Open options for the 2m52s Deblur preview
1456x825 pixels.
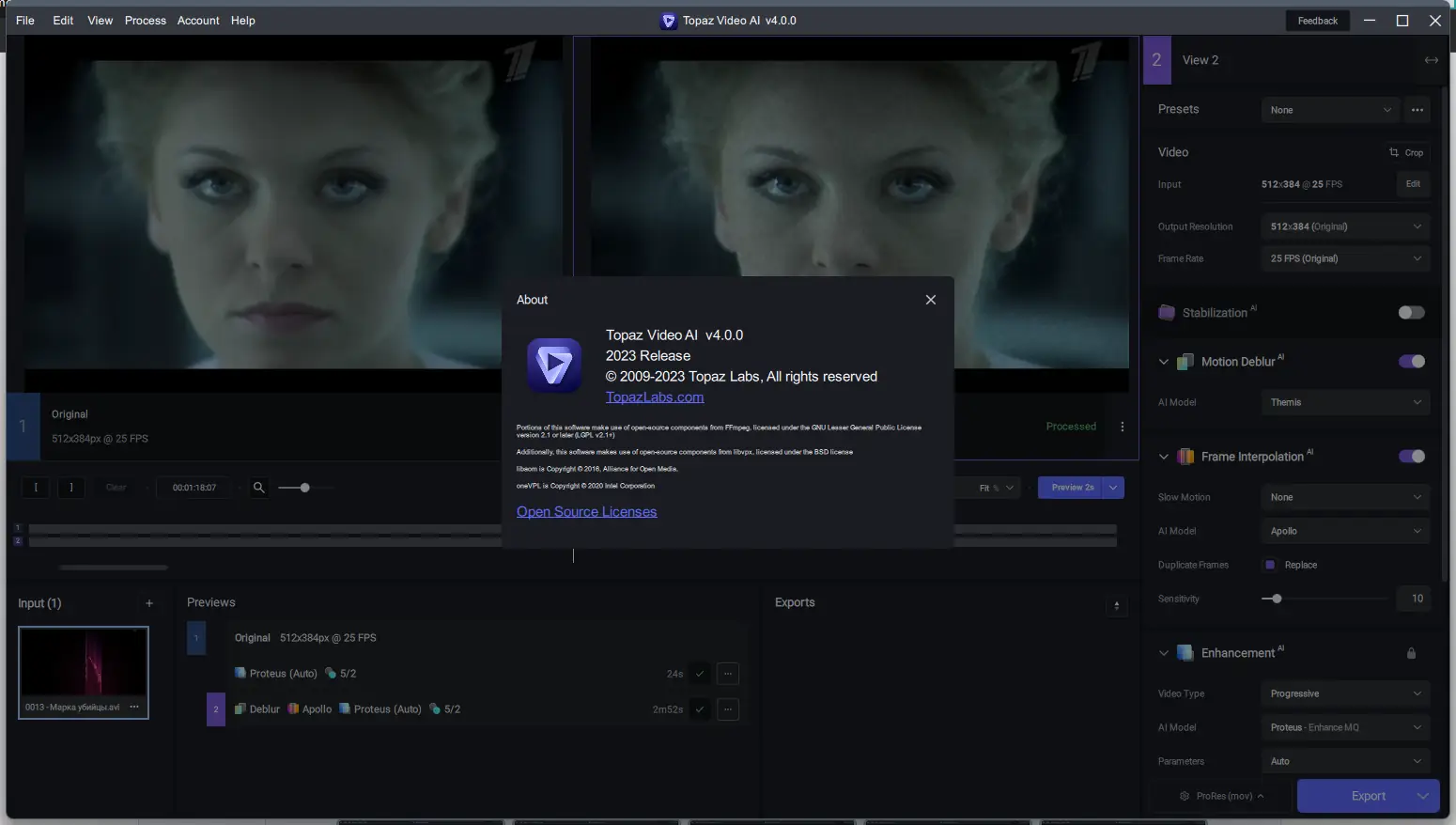click(728, 709)
